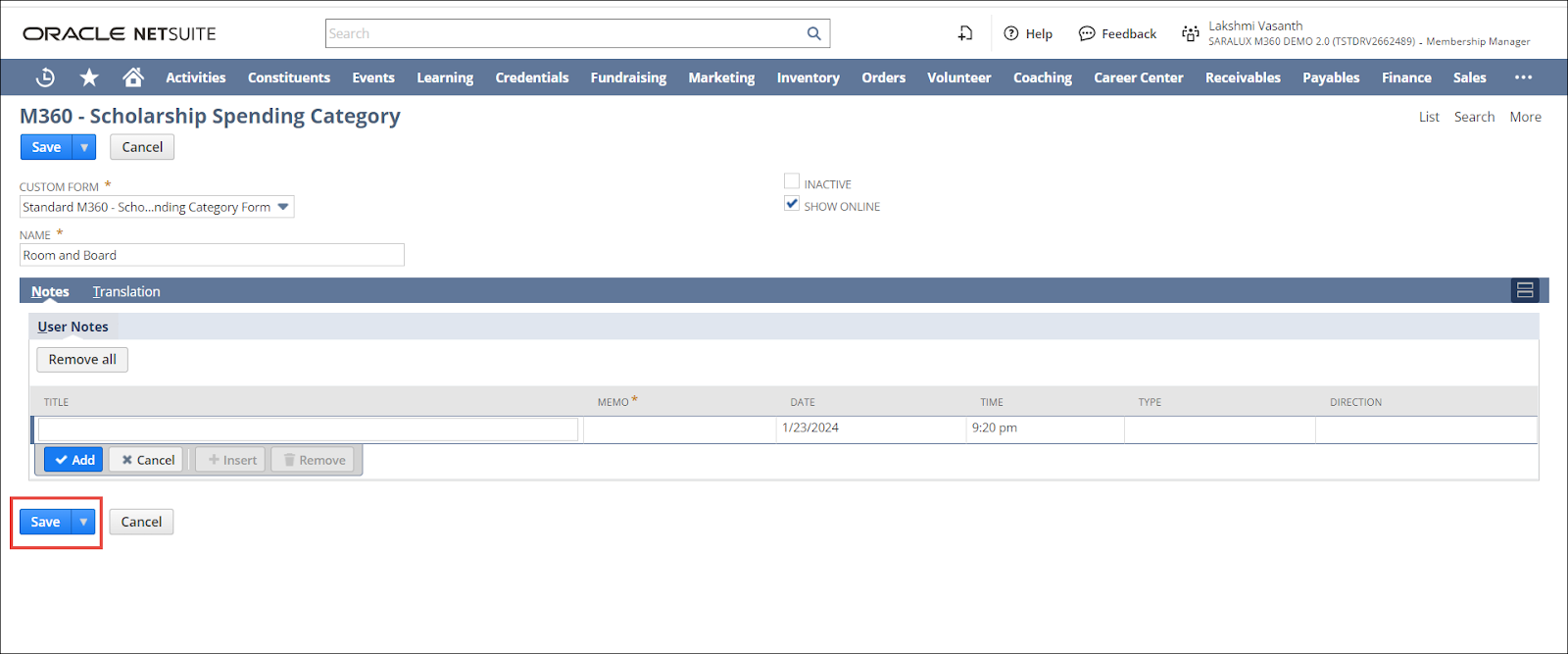Screen dimensions: 1568x654
Task: Open the List link
Action: (1429, 117)
